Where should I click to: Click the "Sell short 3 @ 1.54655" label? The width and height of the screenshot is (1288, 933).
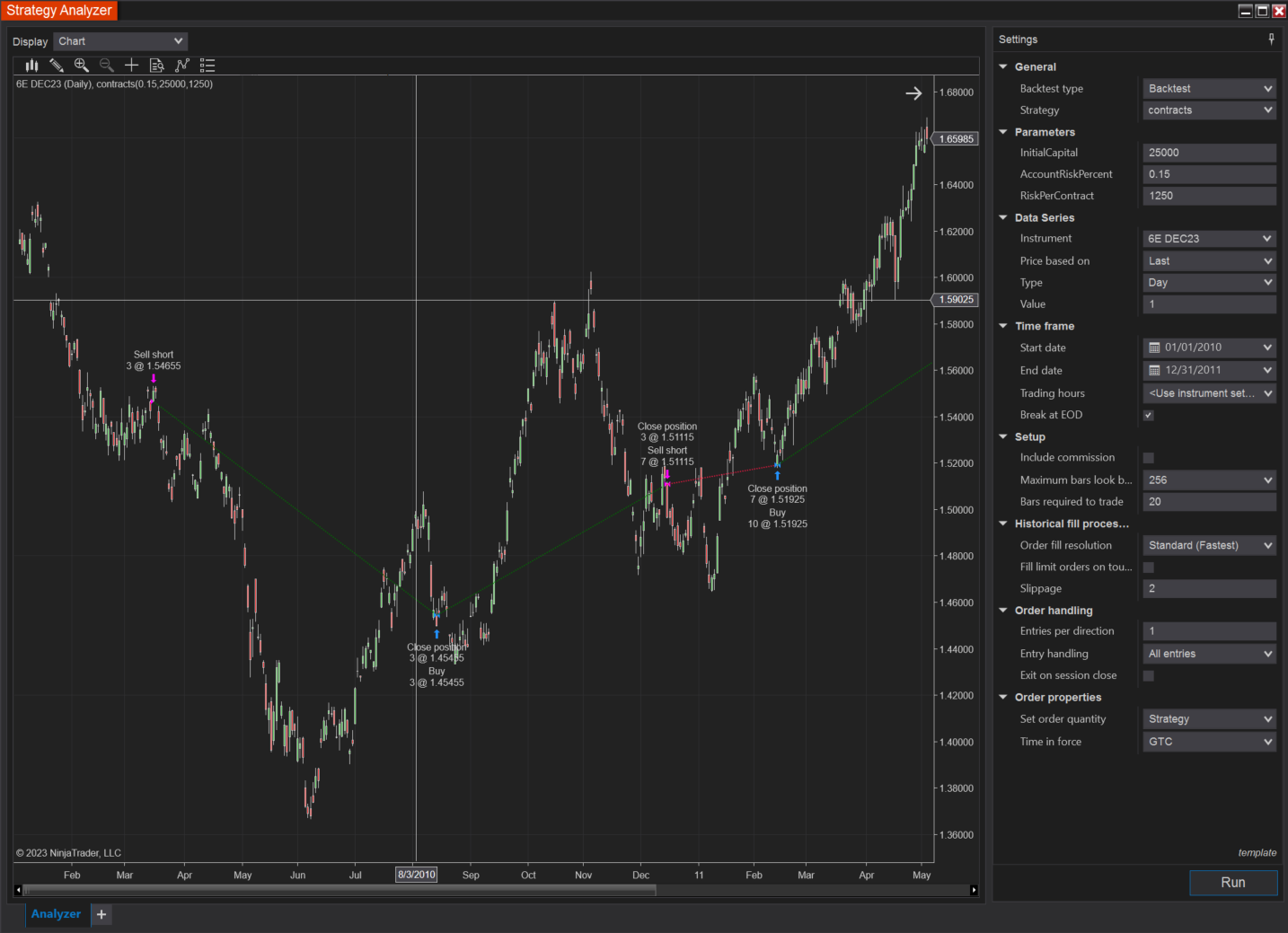pyautogui.click(x=154, y=360)
